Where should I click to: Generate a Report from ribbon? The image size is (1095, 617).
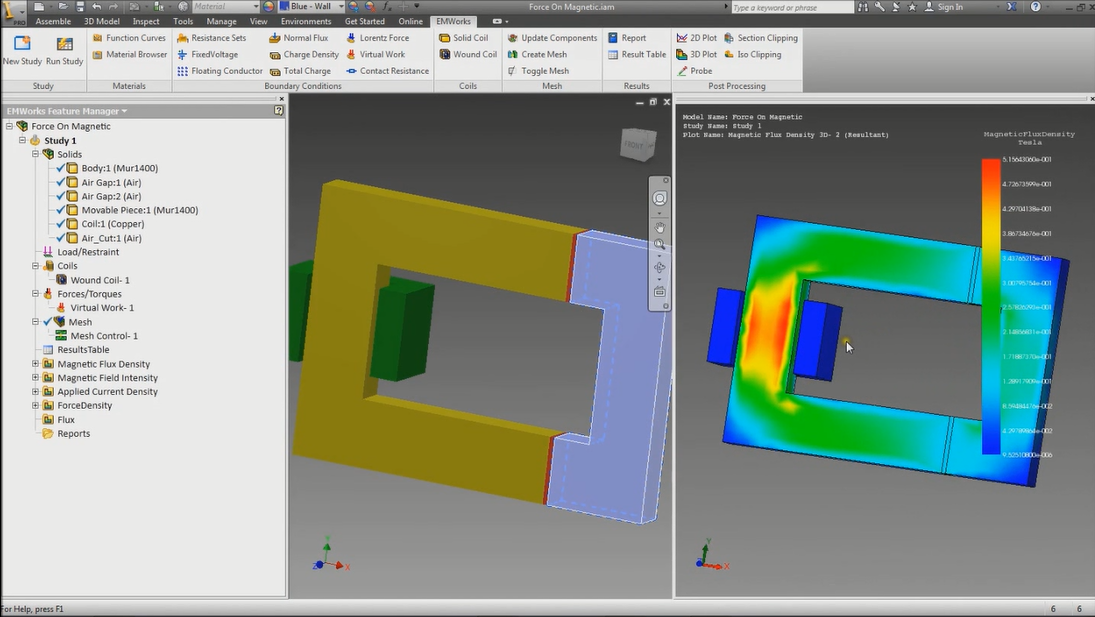coord(627,38)
